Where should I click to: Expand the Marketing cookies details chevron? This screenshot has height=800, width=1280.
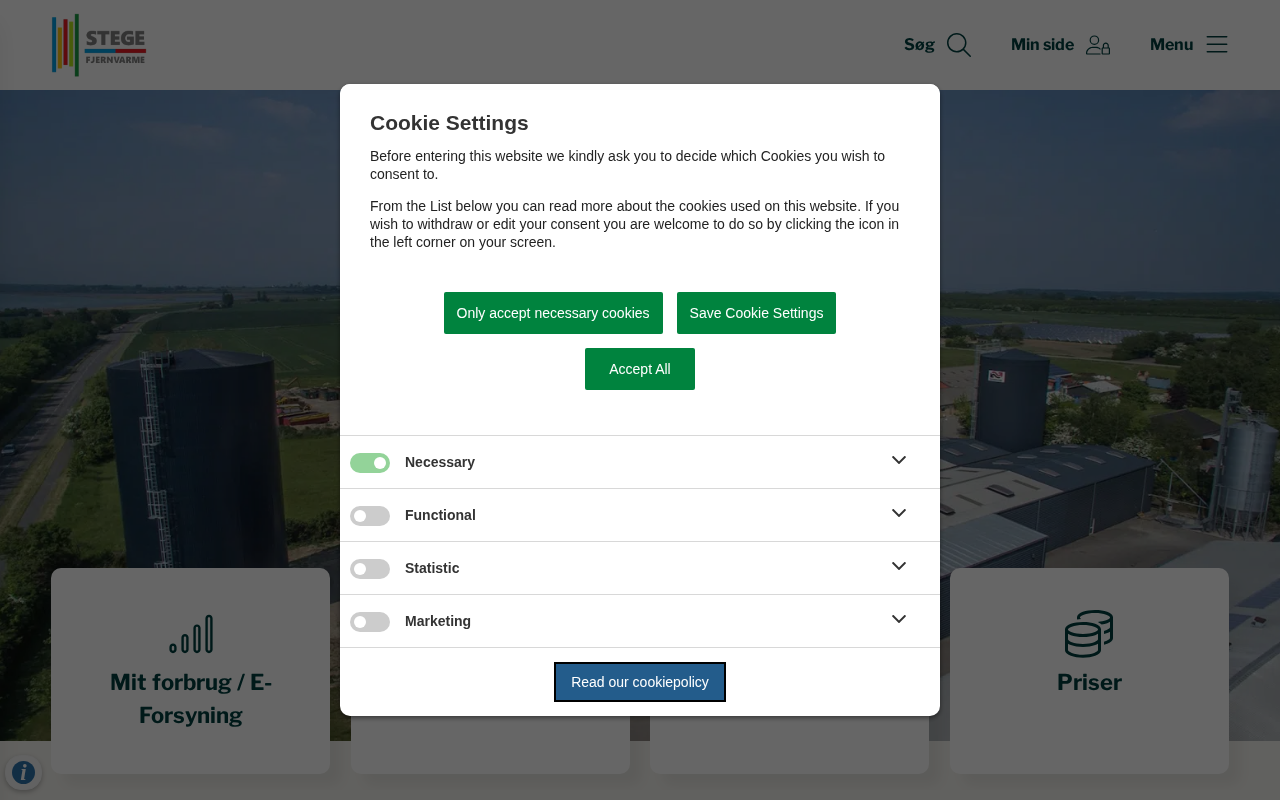899,619
